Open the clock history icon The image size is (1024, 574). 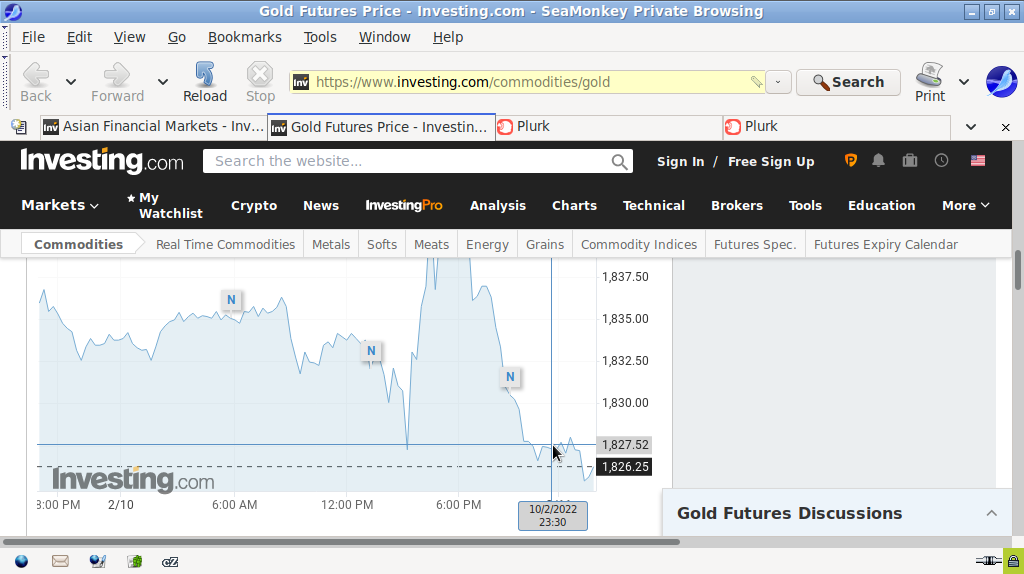coord(941,161)
